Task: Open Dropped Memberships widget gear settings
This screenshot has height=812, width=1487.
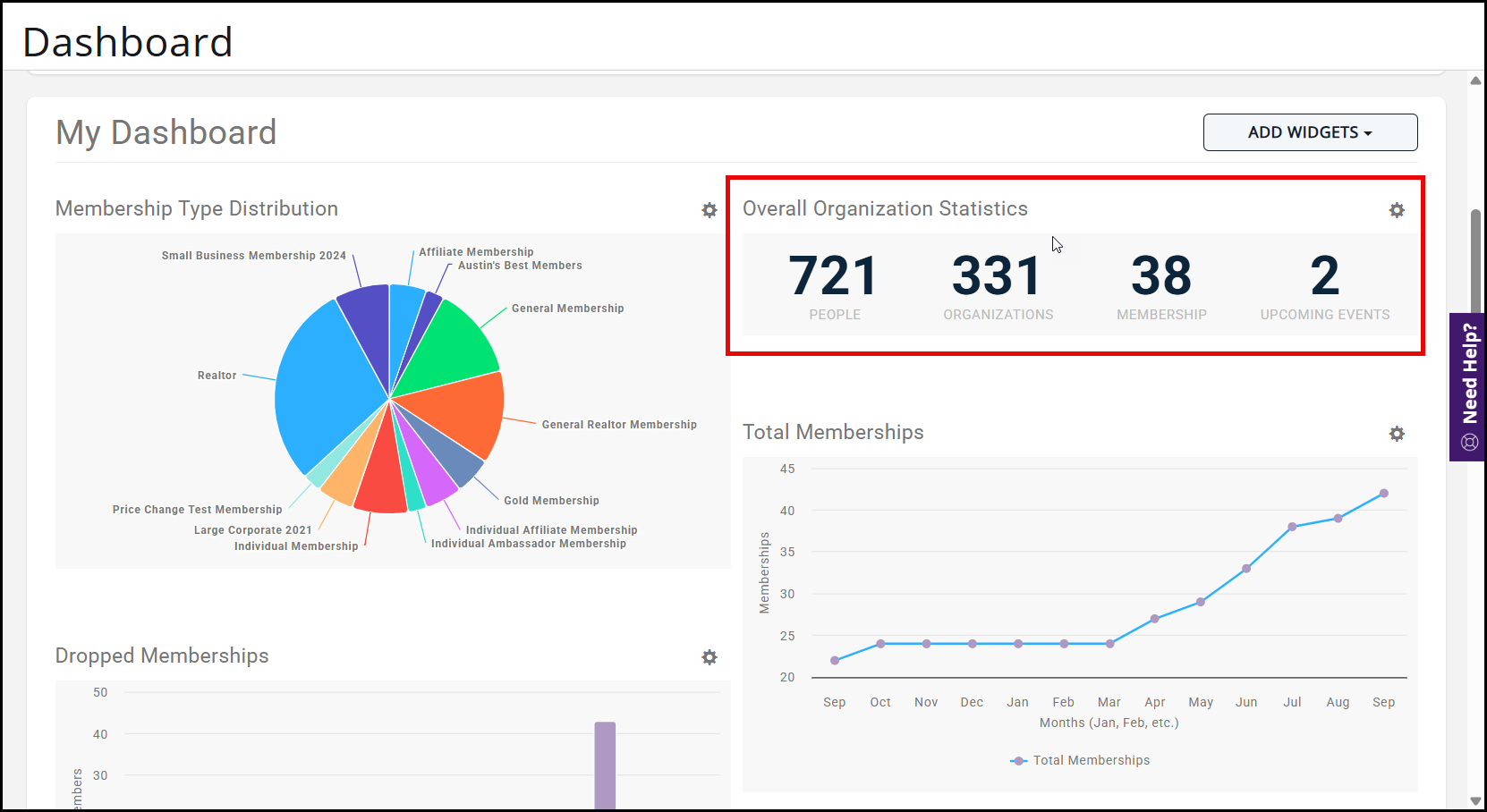Action: click(x=710, y=657)
